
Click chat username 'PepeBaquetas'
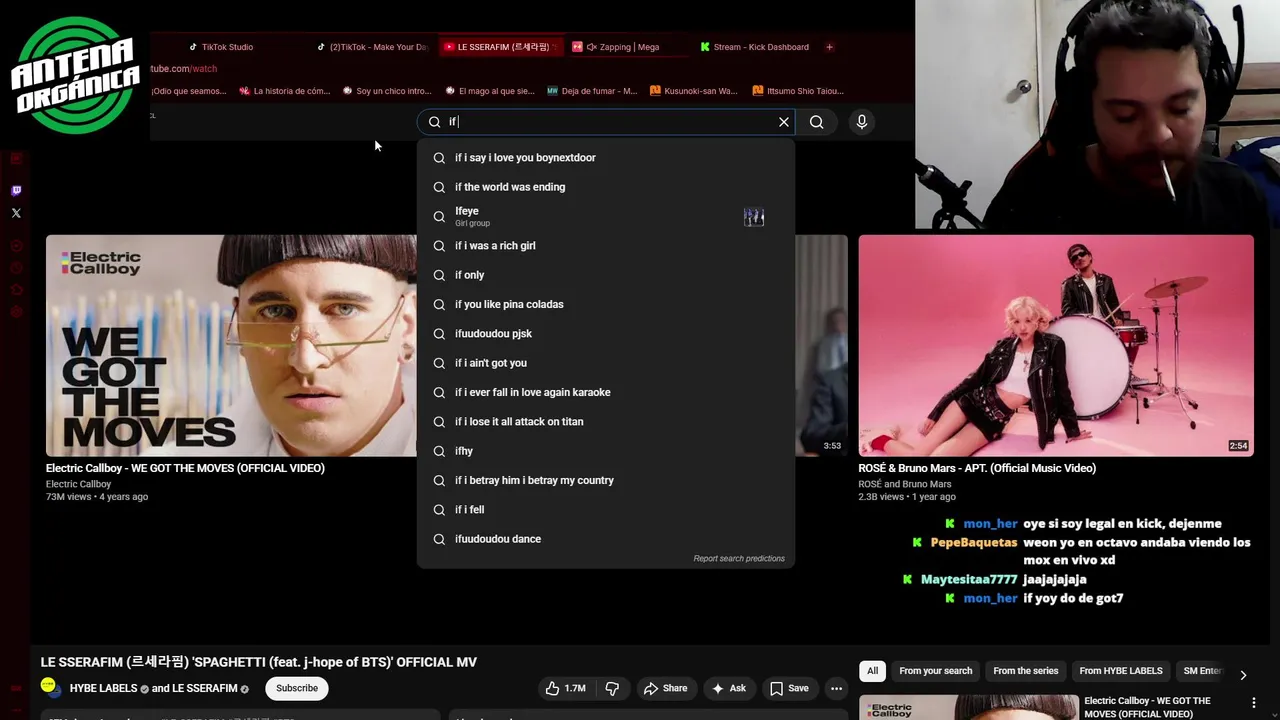coord(974,542)
